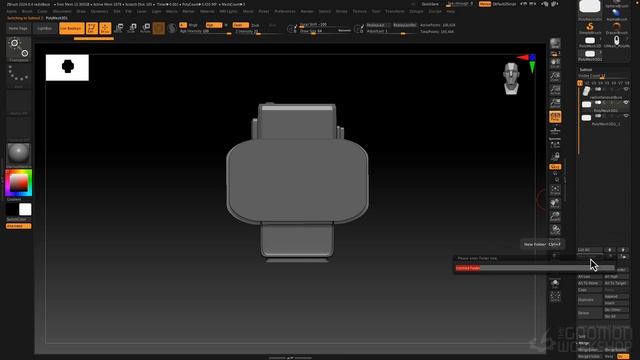Adjust the Draw Size slider
The height and width of the screenshot is (360, 640).
[x=325, y=31]
